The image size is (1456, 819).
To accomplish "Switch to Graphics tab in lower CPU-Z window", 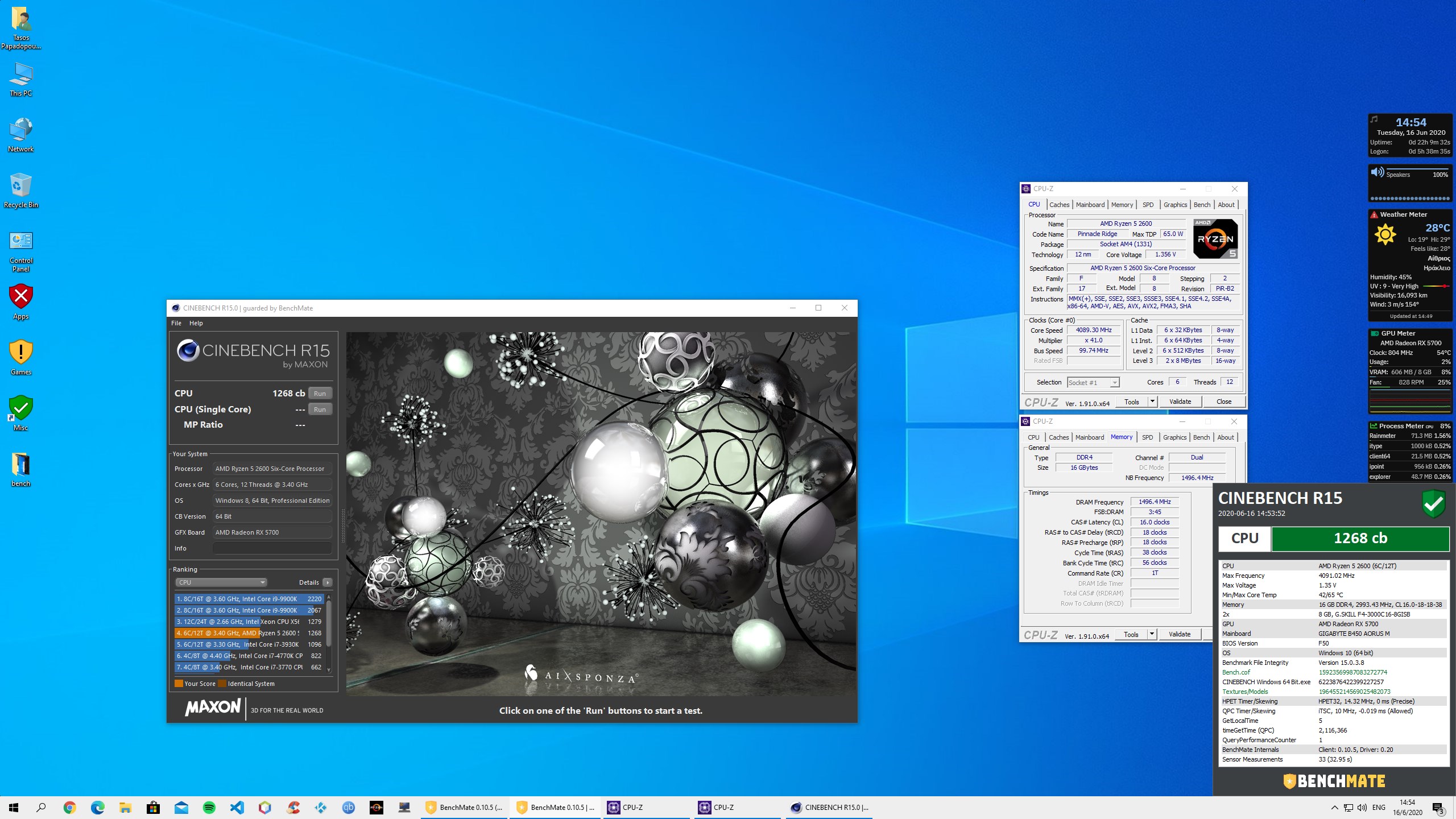I will click(x=1174, y=437).
